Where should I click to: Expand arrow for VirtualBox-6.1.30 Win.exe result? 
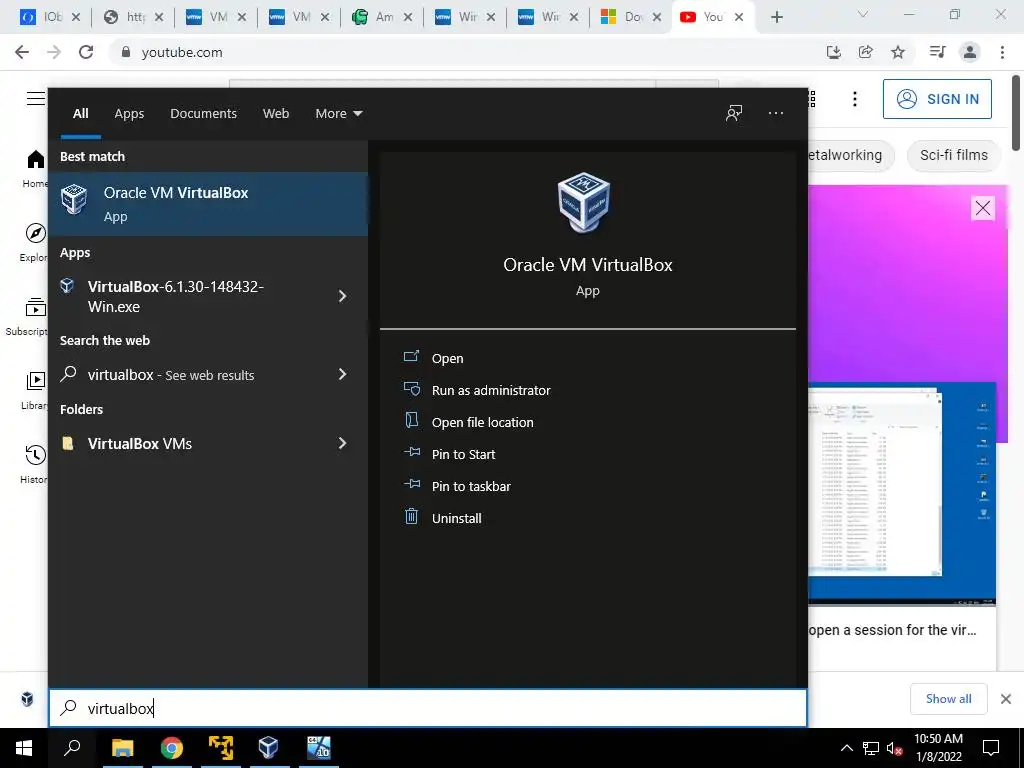click(x=342, y=296)
